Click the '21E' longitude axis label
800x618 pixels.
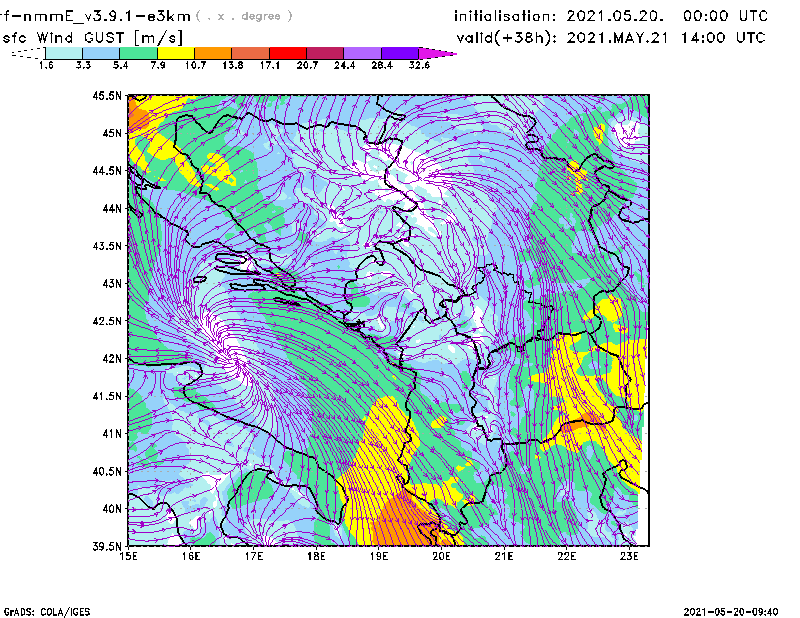click(504, 556)
